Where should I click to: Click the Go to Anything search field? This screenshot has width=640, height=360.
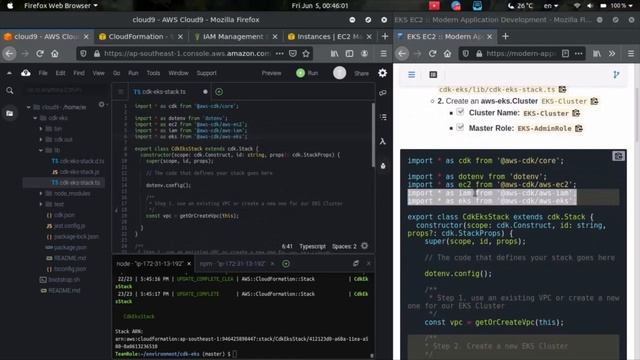63,90
